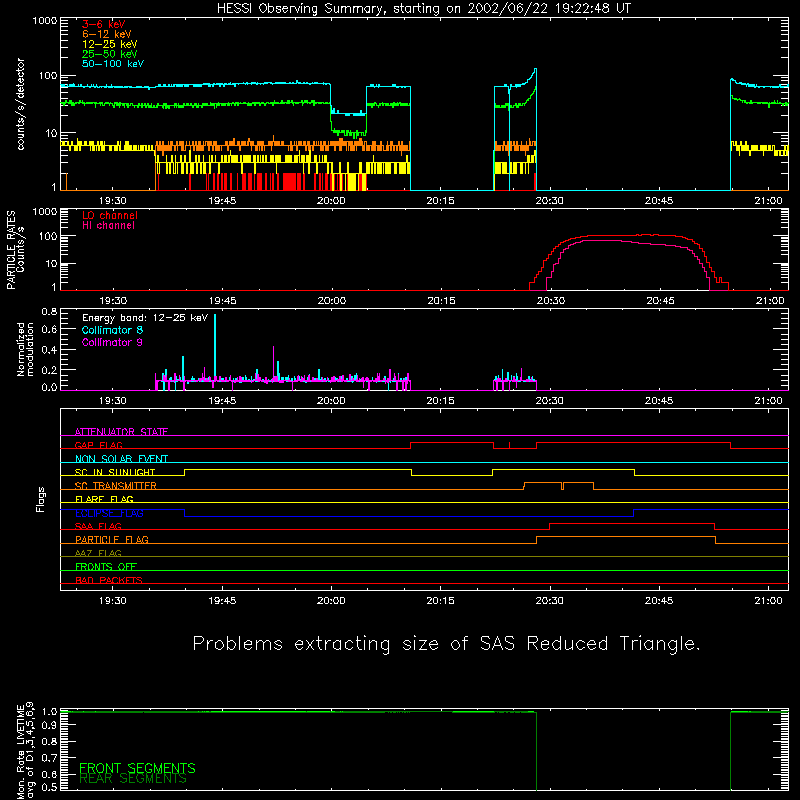Click the raised PARTICLE_FLAG step segment
This screenshot has width=800, height=800.
tap(626, 537)
